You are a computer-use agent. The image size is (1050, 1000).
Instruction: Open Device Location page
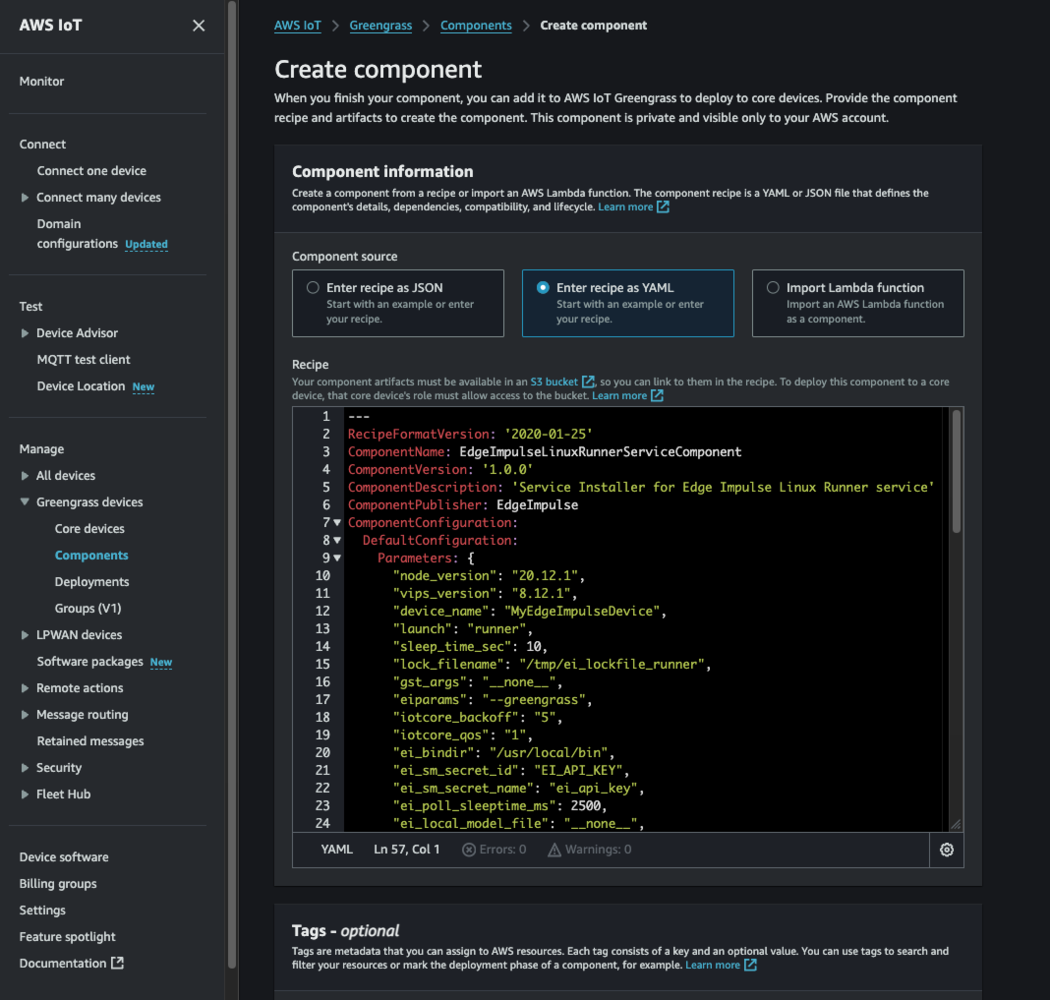(x=80, y=386)
